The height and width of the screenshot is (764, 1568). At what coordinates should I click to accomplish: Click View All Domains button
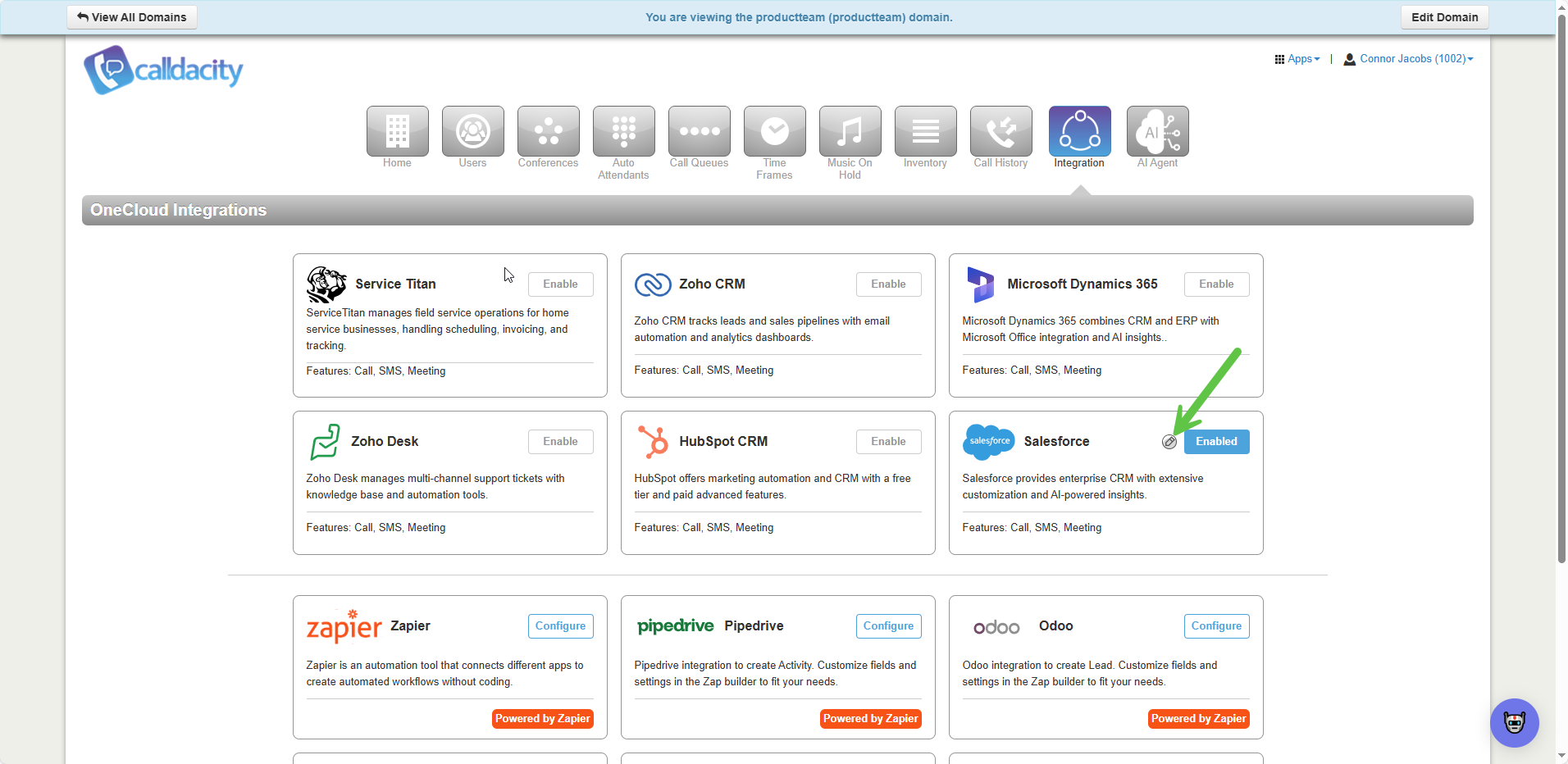[x=132, y=17]
